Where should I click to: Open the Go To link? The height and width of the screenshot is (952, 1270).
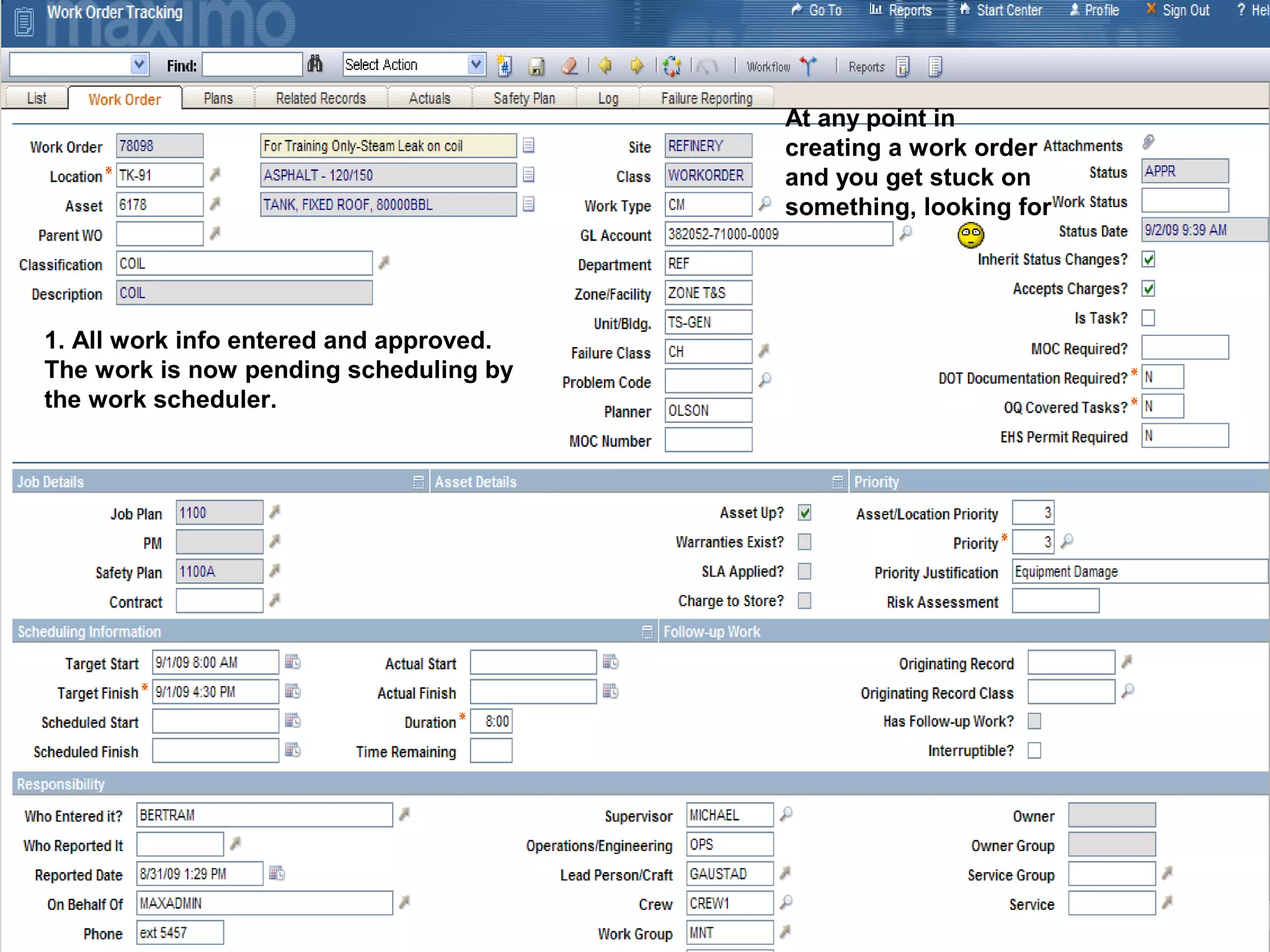[x=817, y=10]
